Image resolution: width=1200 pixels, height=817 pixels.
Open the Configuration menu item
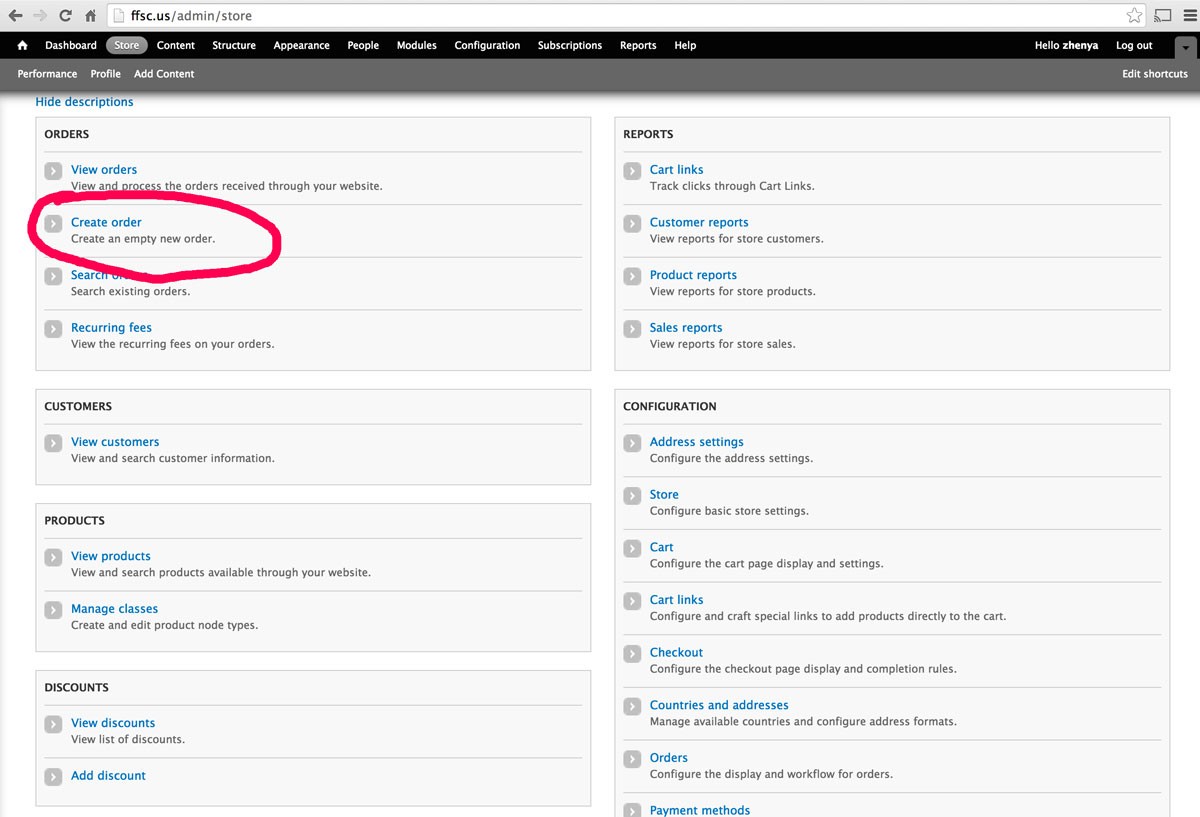point(487,45)
